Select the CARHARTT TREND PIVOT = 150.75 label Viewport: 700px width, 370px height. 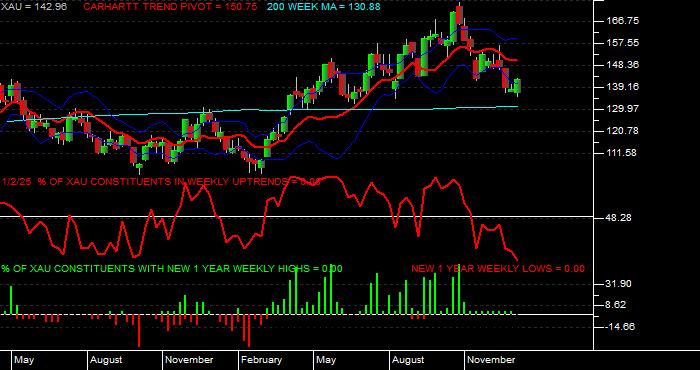coord(170,7)
